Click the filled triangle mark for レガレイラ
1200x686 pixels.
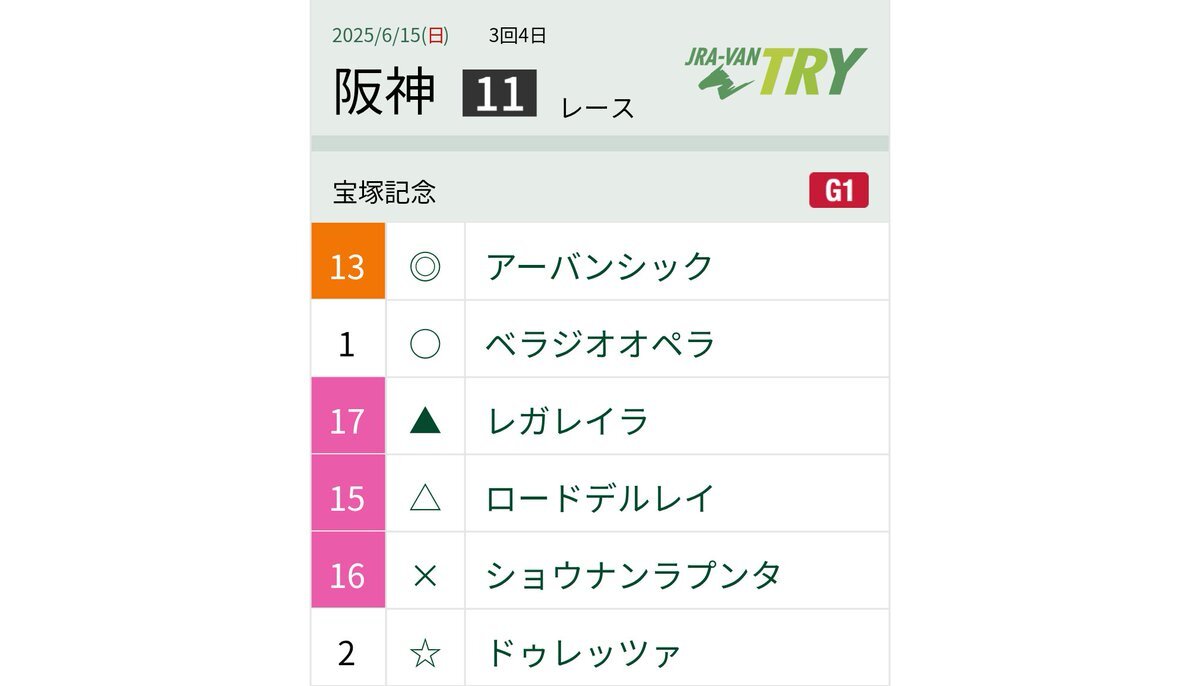tap(426, 421)
